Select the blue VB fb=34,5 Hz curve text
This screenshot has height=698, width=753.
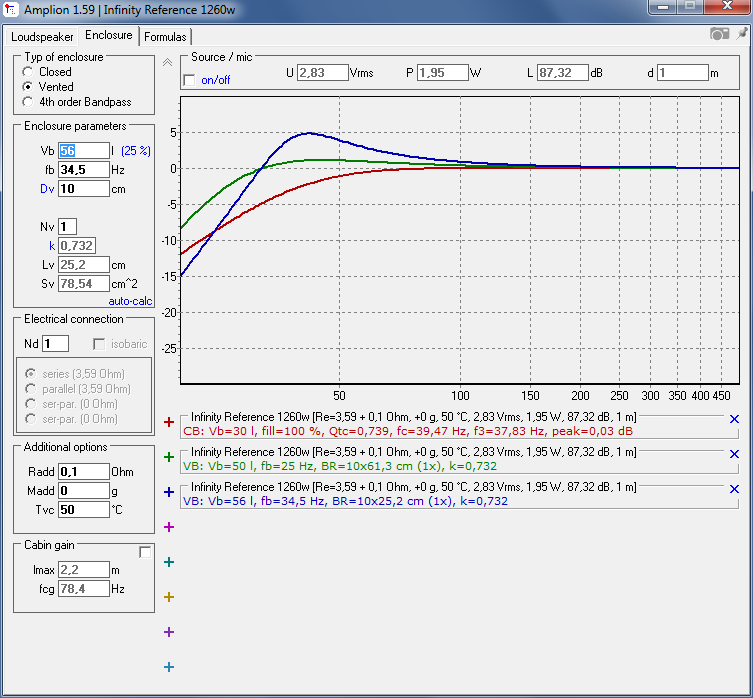(345, 501)
